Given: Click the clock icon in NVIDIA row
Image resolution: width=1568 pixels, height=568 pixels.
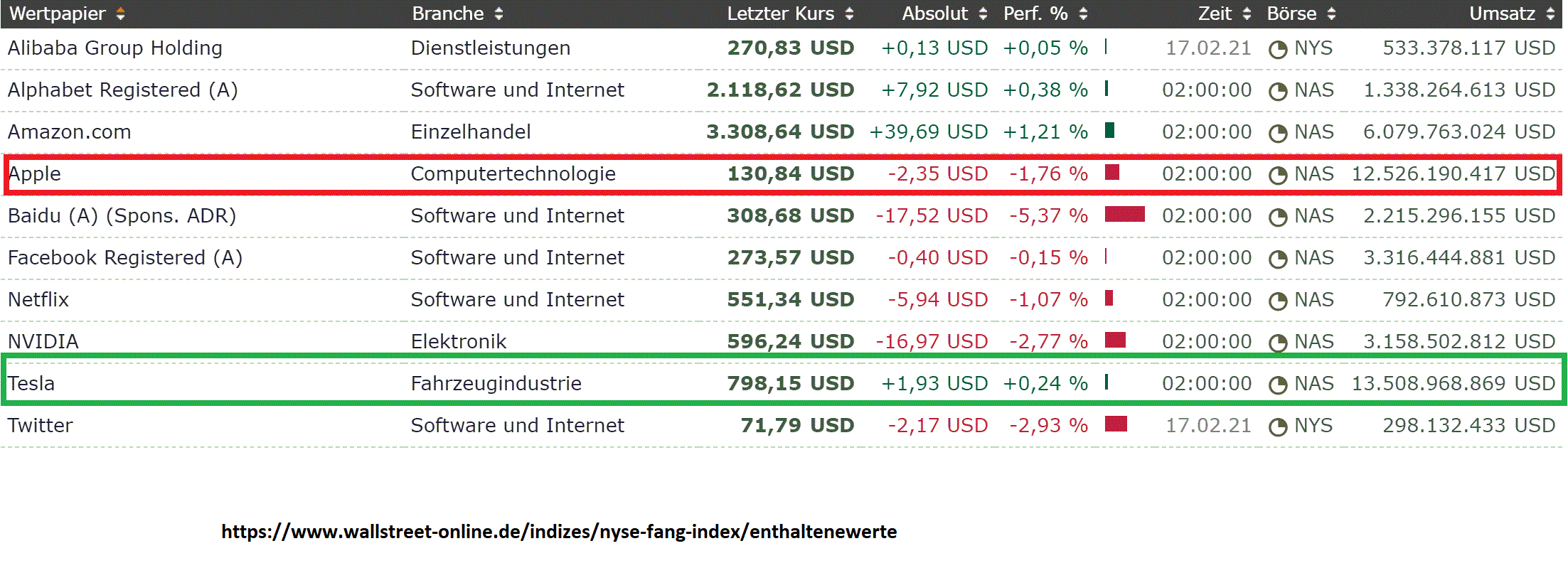Looking at the screenshot, I should pos(1278,343).
